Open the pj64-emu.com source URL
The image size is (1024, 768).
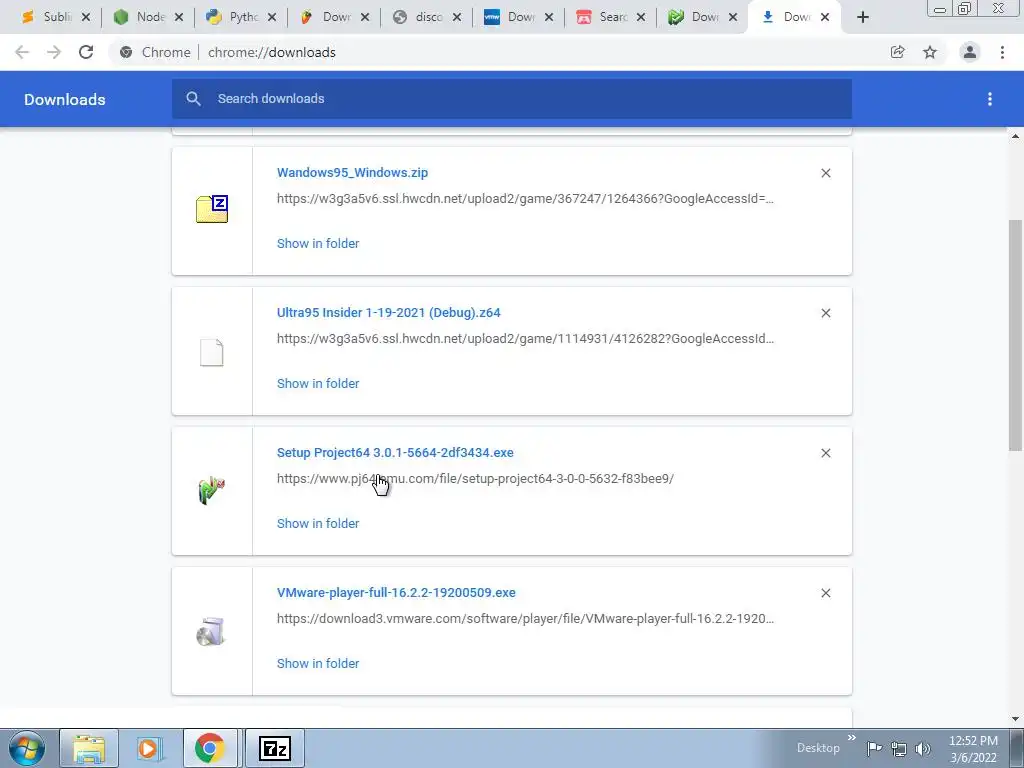pyautogui.click(x=475, y=479)
